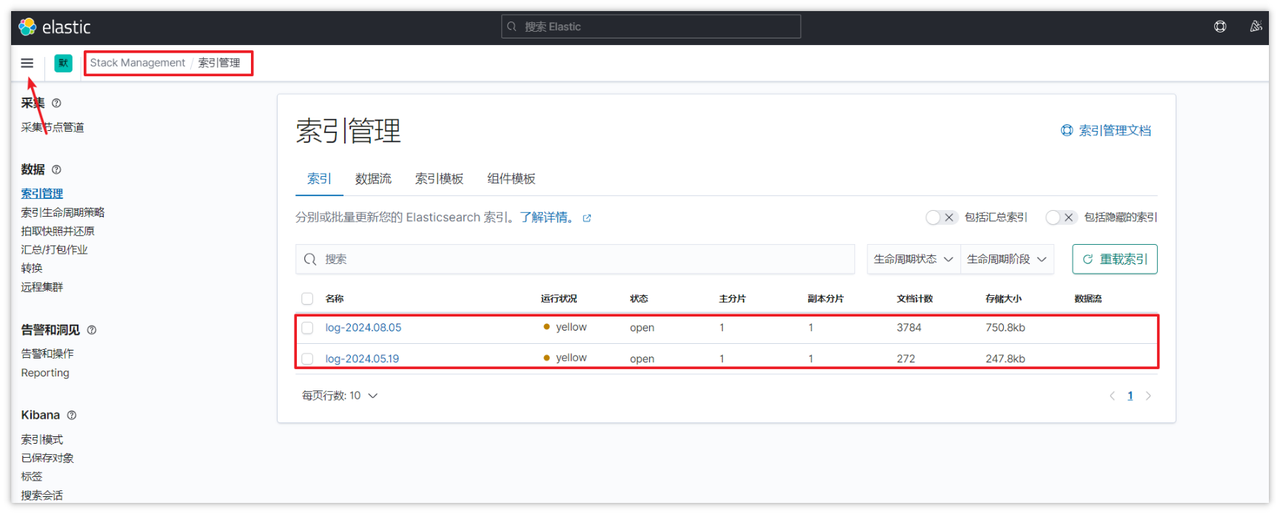Click page number 1 in pagination
This screenshot has height=514, width=1280.
[1130, 396]
